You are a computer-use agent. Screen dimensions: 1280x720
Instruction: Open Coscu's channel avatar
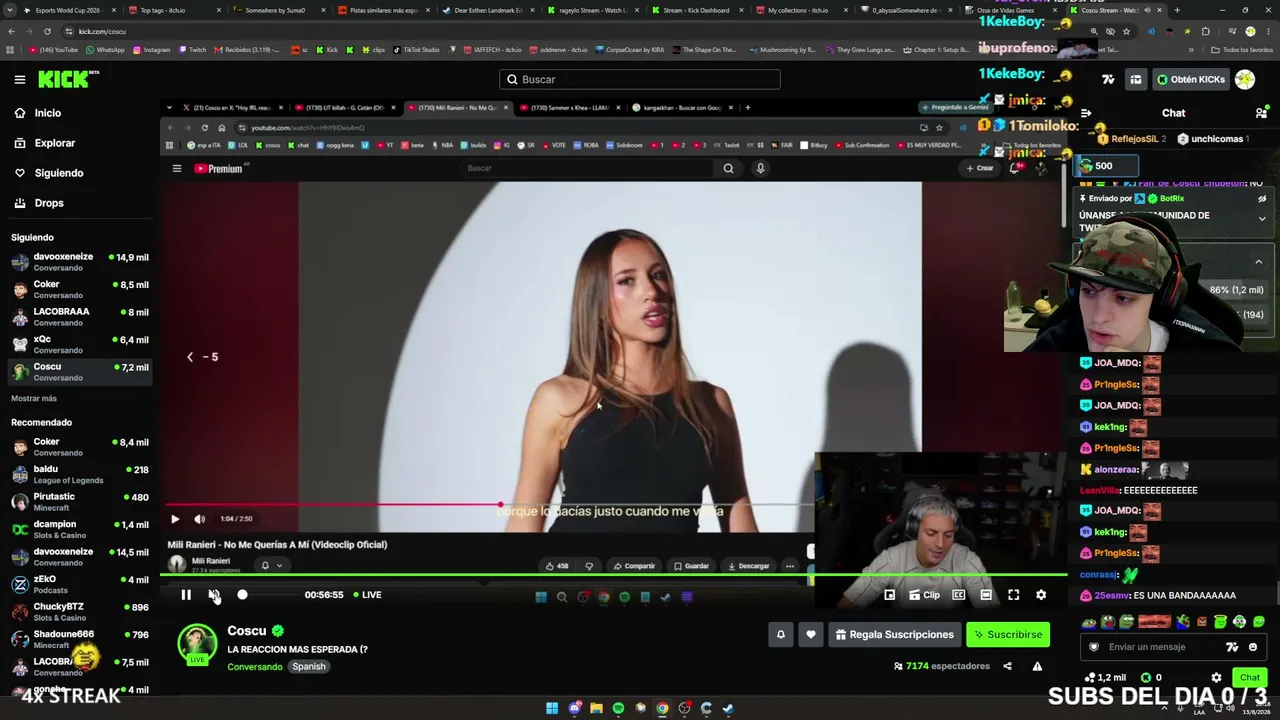[x=197, y=645]
